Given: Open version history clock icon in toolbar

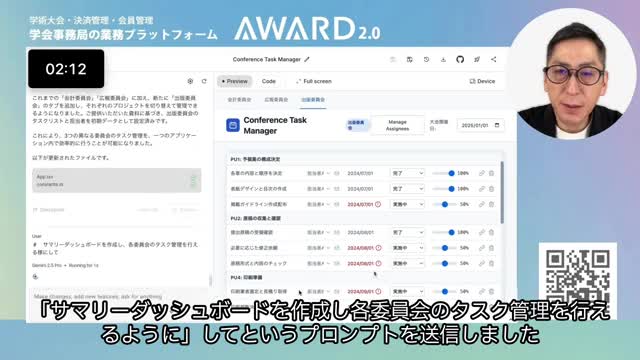Looking at the screenshot, I should (x=426, y=59).
